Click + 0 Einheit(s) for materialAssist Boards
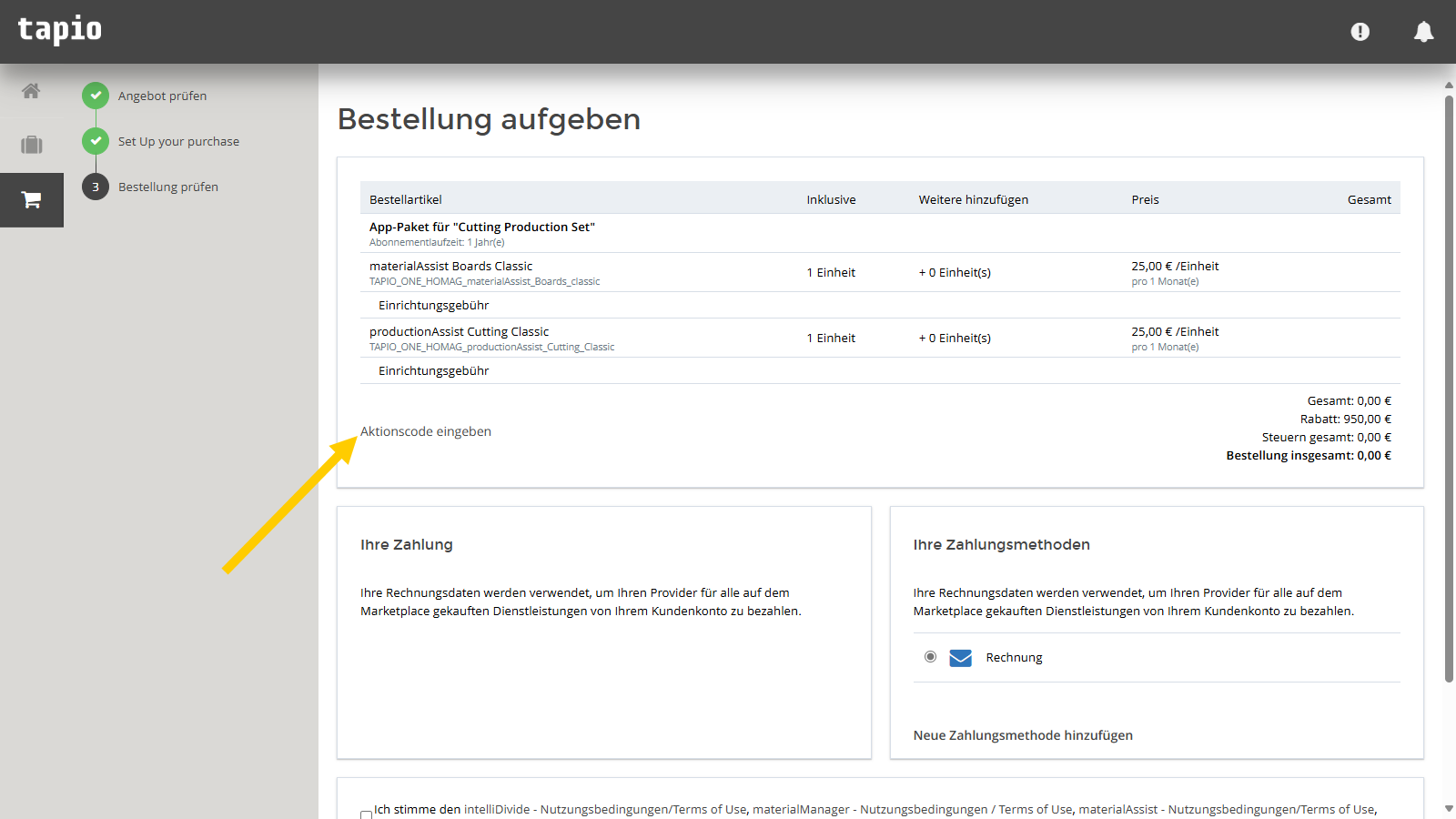Viewport: 1456px width, 819px height. coord(955,272)
